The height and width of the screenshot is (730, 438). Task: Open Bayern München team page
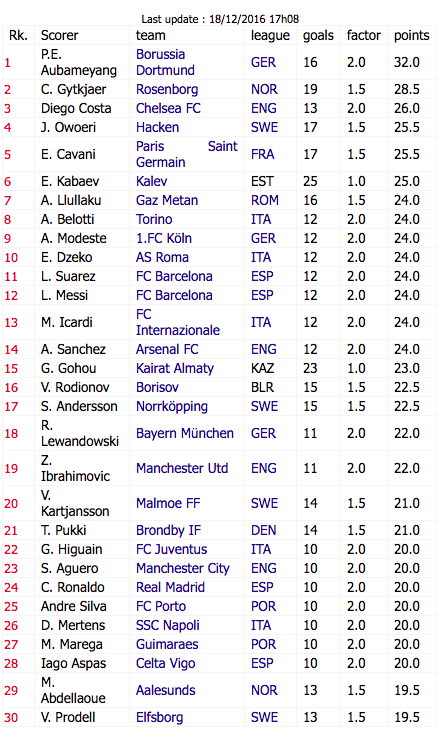coord(185,433)
